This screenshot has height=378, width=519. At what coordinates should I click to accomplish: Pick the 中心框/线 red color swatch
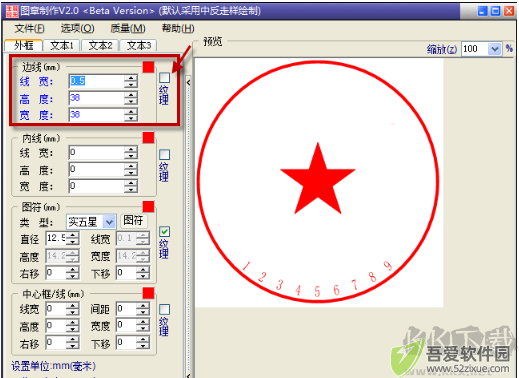148,293
